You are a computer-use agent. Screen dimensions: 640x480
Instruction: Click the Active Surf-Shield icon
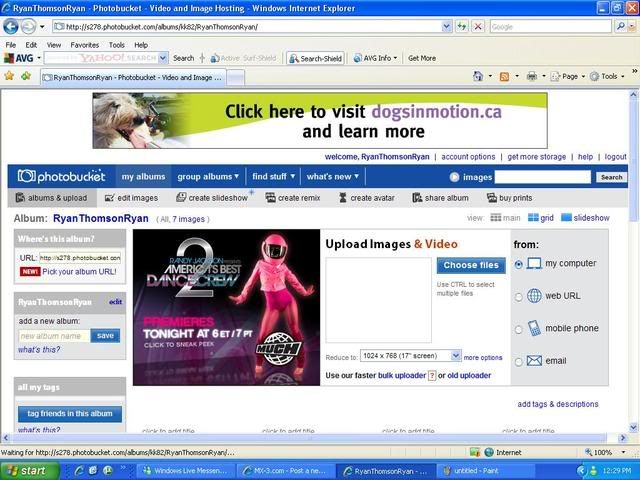tap(215, 58)
